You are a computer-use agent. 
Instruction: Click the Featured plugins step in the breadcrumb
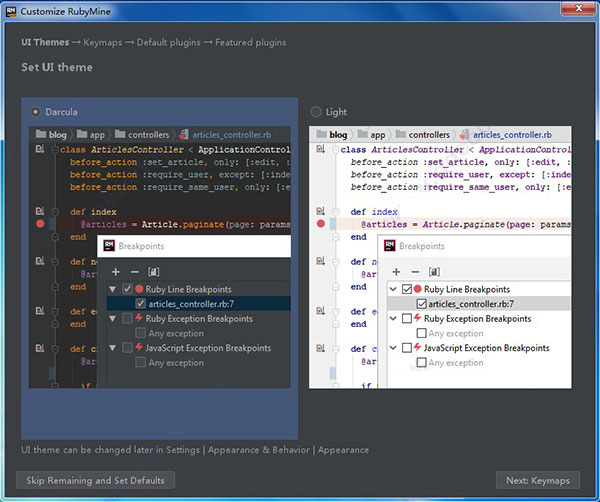[x=251, y=42]
